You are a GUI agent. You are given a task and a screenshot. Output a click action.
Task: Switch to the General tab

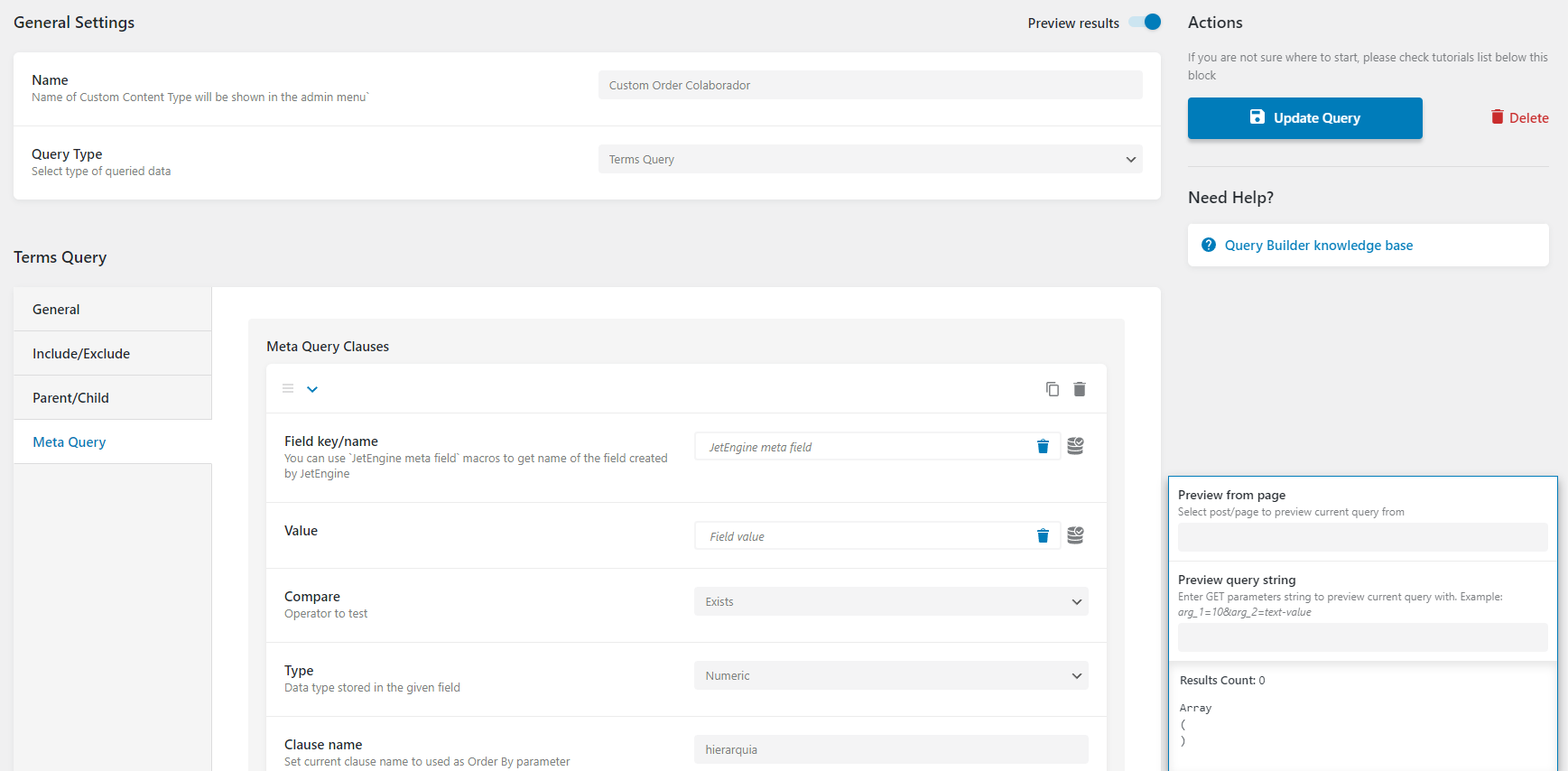[x=113, y=310]
